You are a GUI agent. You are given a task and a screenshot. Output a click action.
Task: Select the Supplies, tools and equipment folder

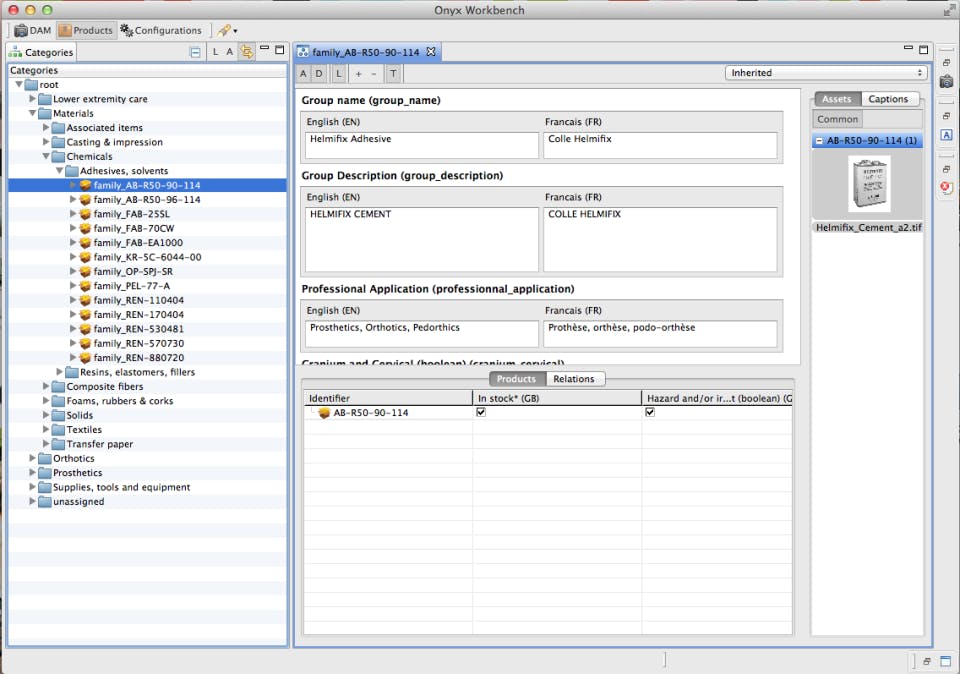[121, 487]
